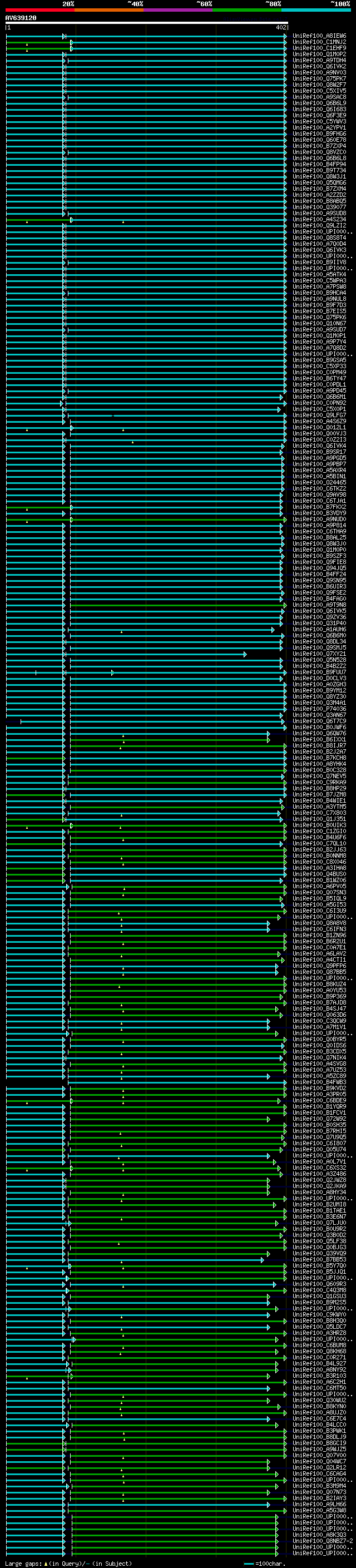Open hit UniRef100_A9TDH4

tap(319, 60)
